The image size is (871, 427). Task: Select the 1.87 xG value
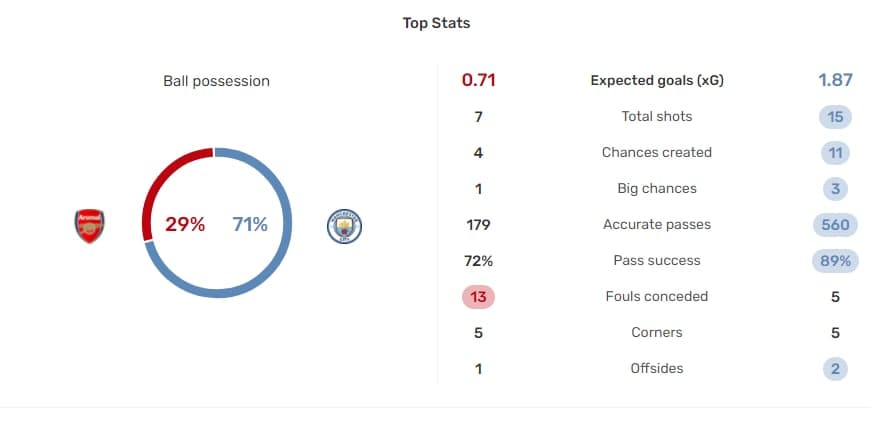835,80
